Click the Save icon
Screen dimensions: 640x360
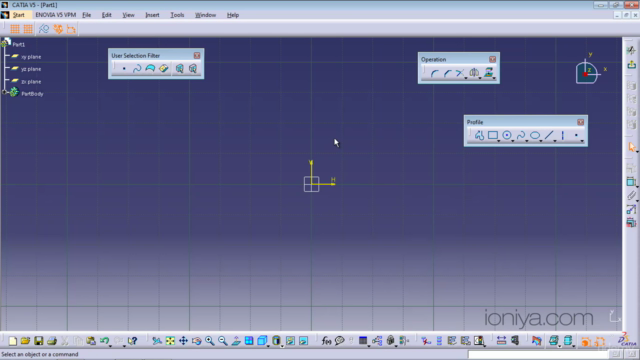click(x=38, y=341)
